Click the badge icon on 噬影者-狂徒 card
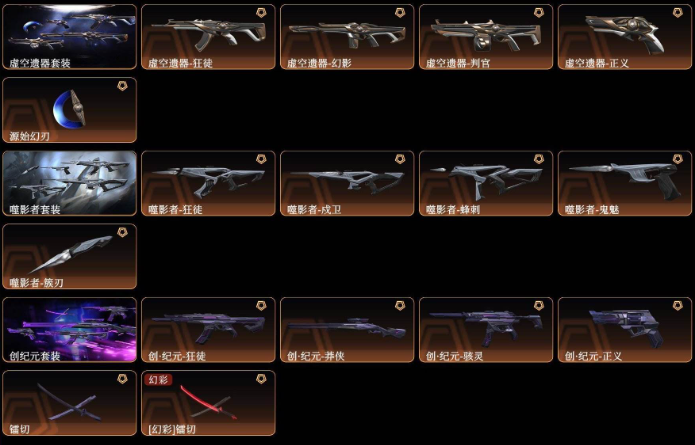 (x=262, y=159)
